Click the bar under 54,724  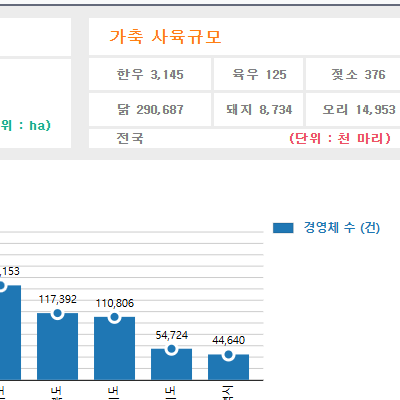coord(171,364)
